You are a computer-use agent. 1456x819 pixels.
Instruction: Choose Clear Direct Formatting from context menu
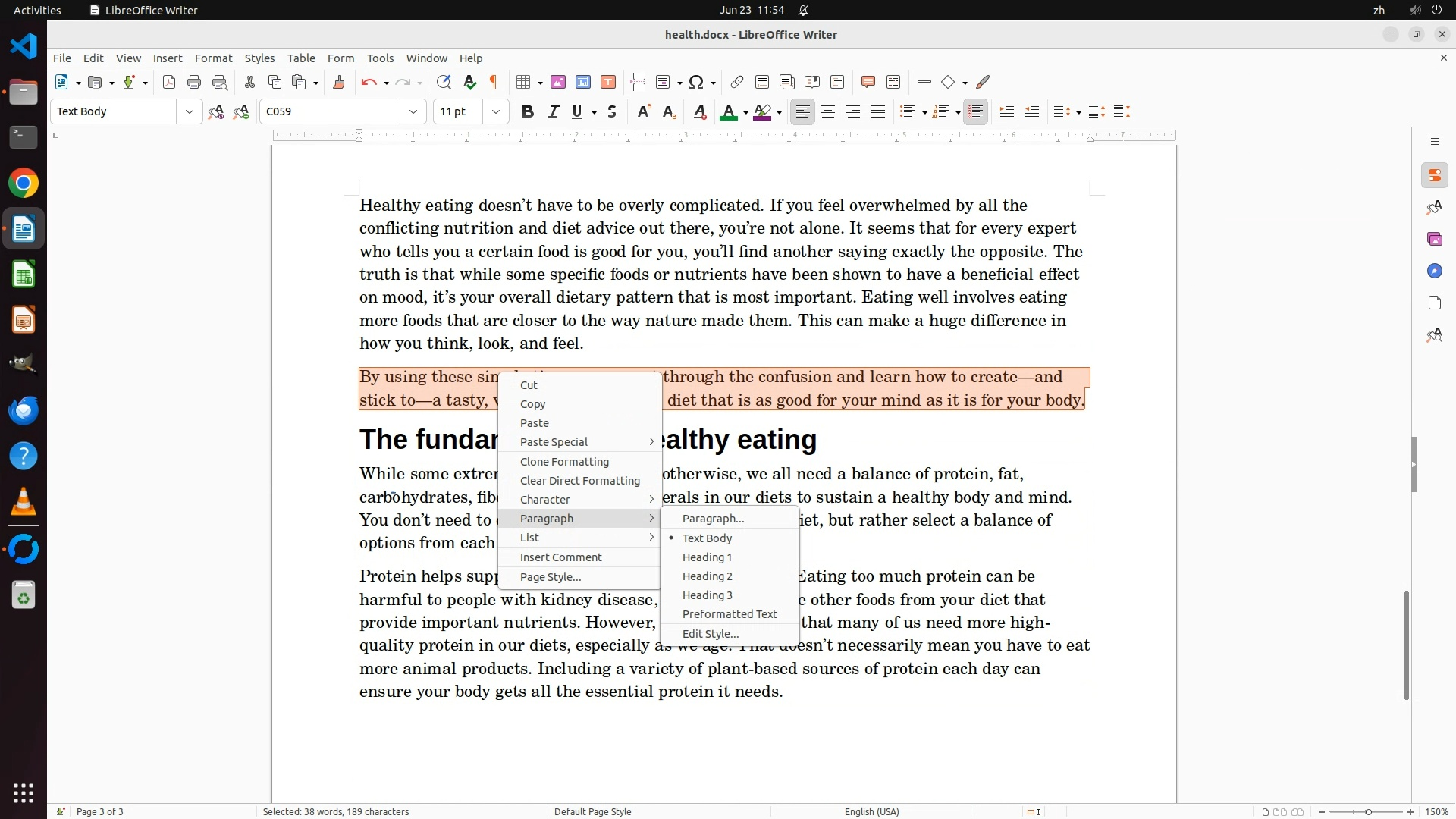(x=580, y=481)
